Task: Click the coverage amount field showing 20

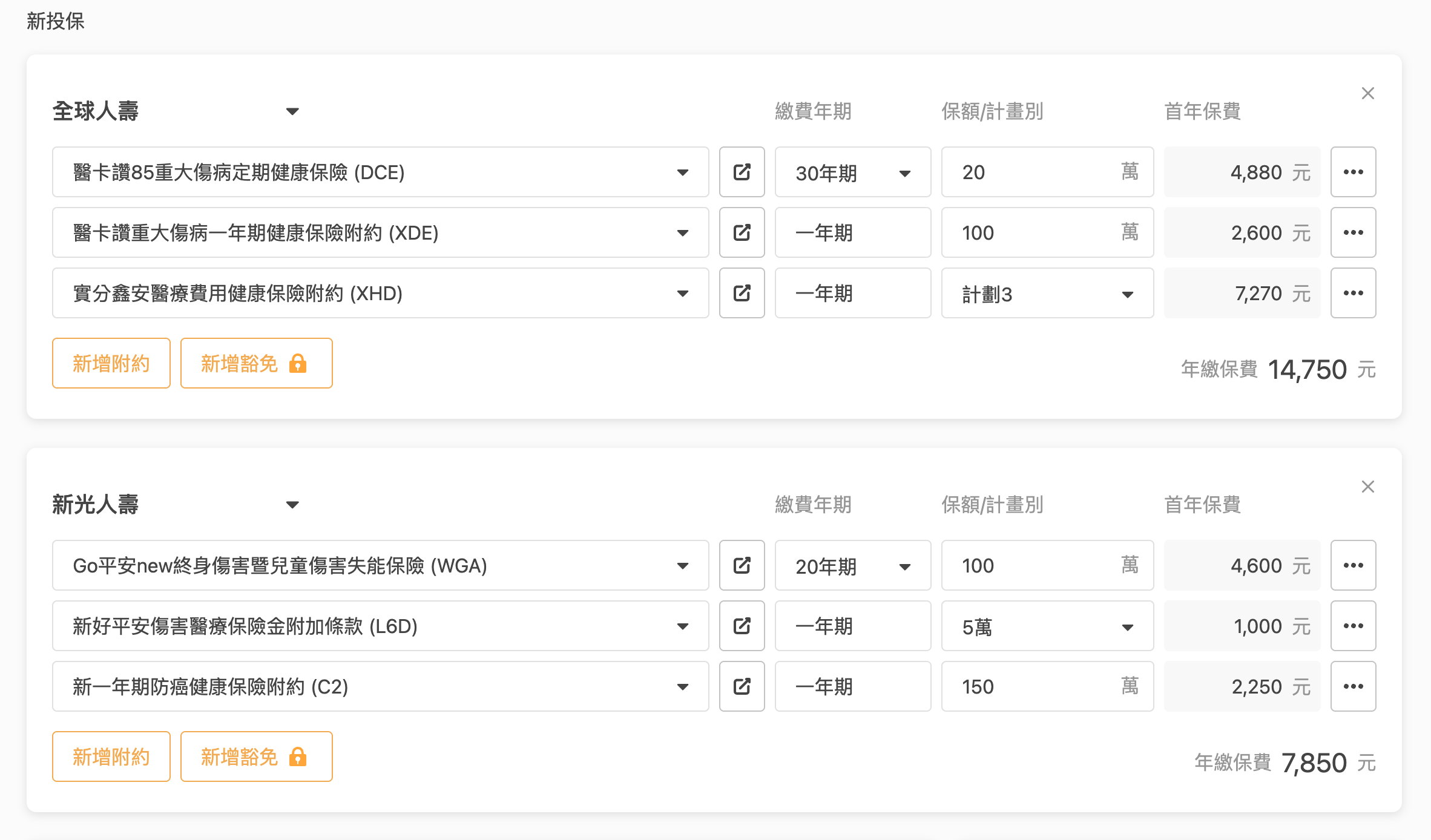Action: tap(1029, 172)
